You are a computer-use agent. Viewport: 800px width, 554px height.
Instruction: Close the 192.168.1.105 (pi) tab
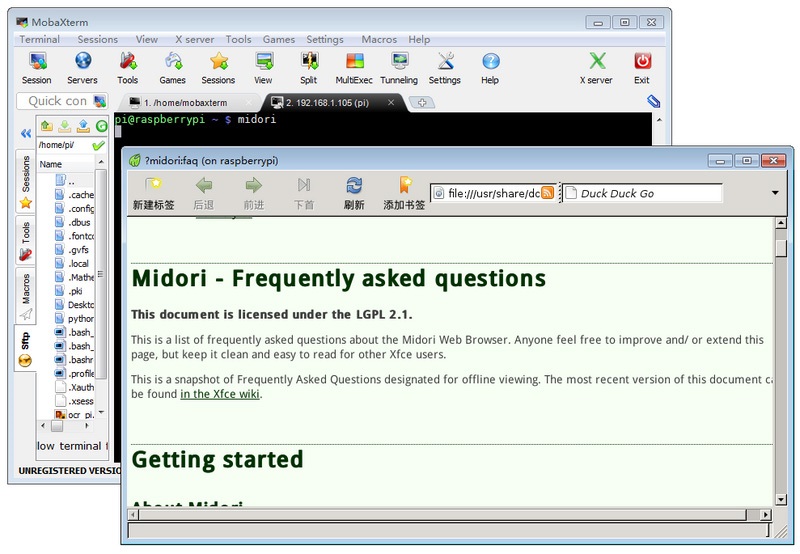click(391, 103)
